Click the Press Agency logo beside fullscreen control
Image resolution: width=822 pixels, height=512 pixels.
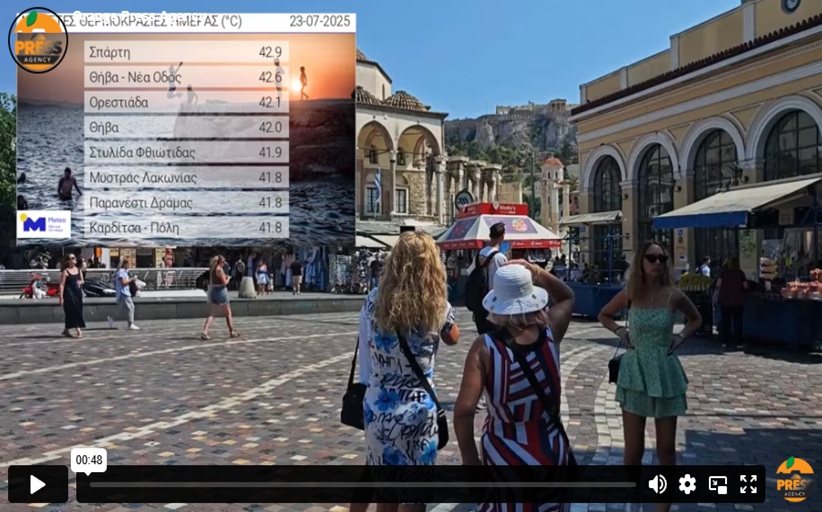(795, 480)
